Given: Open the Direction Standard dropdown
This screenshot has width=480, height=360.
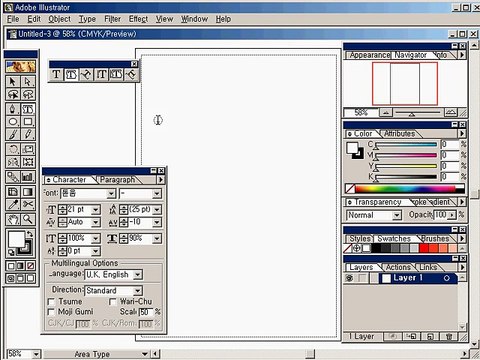Looking at the screenshot, I should point(137,291).
